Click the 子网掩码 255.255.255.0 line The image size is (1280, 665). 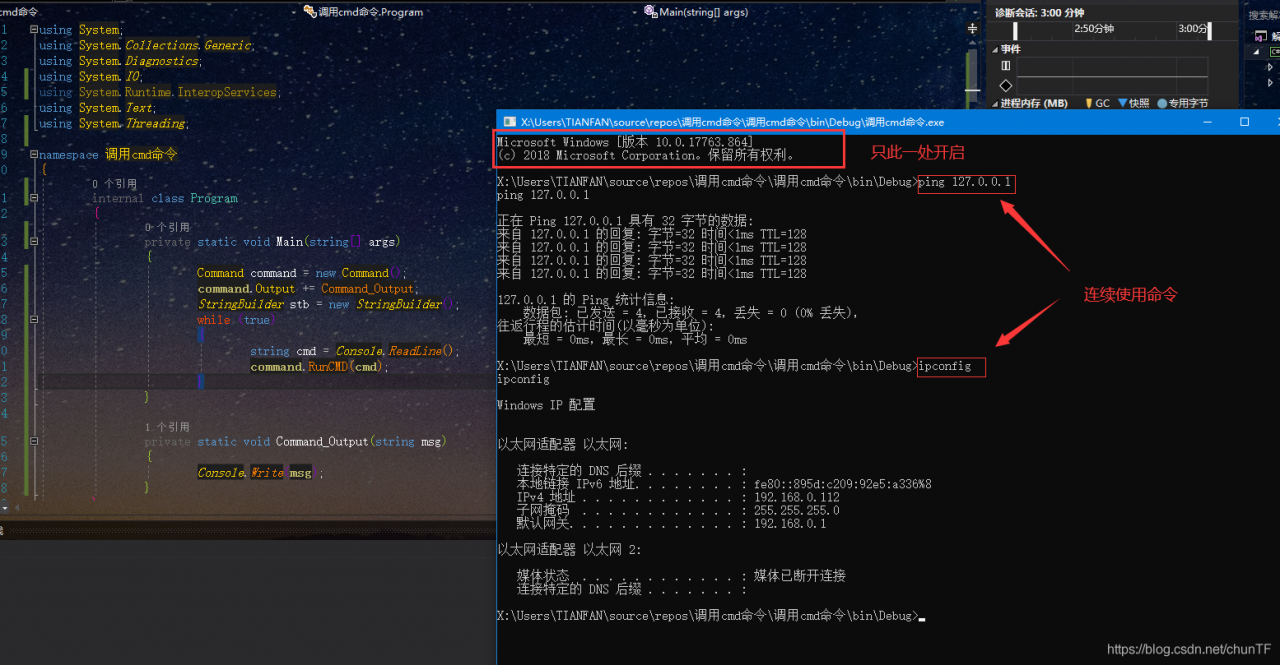678,510
